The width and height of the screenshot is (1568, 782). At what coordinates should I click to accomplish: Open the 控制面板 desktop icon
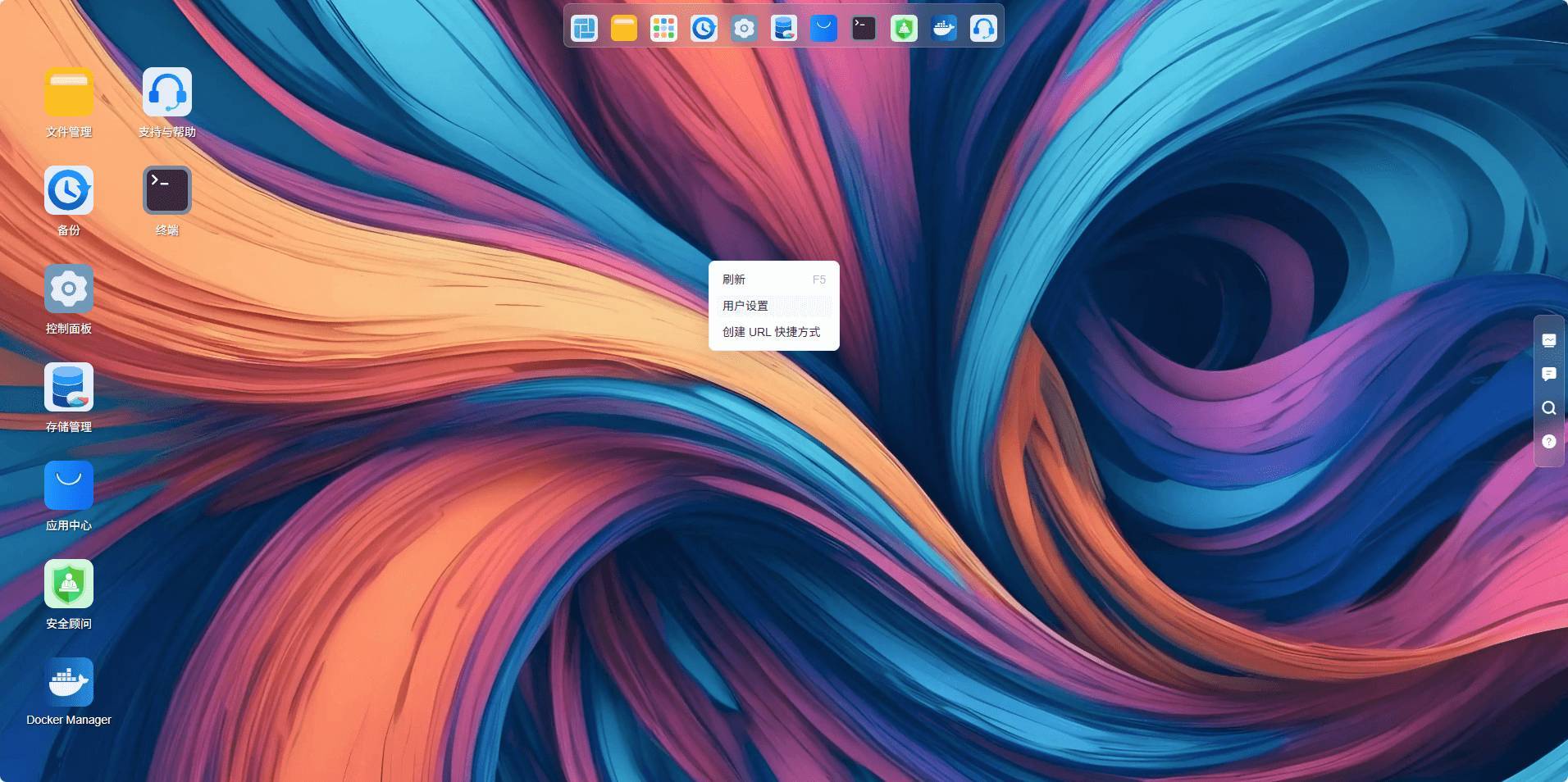[x=69, y=289]
